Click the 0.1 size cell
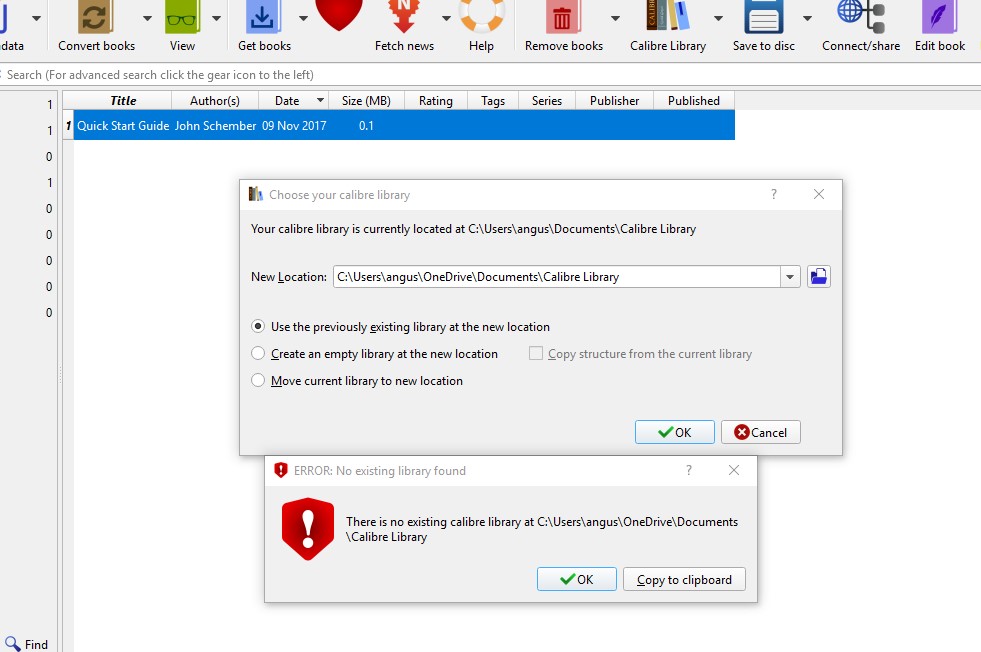 (x=366, y=126)
